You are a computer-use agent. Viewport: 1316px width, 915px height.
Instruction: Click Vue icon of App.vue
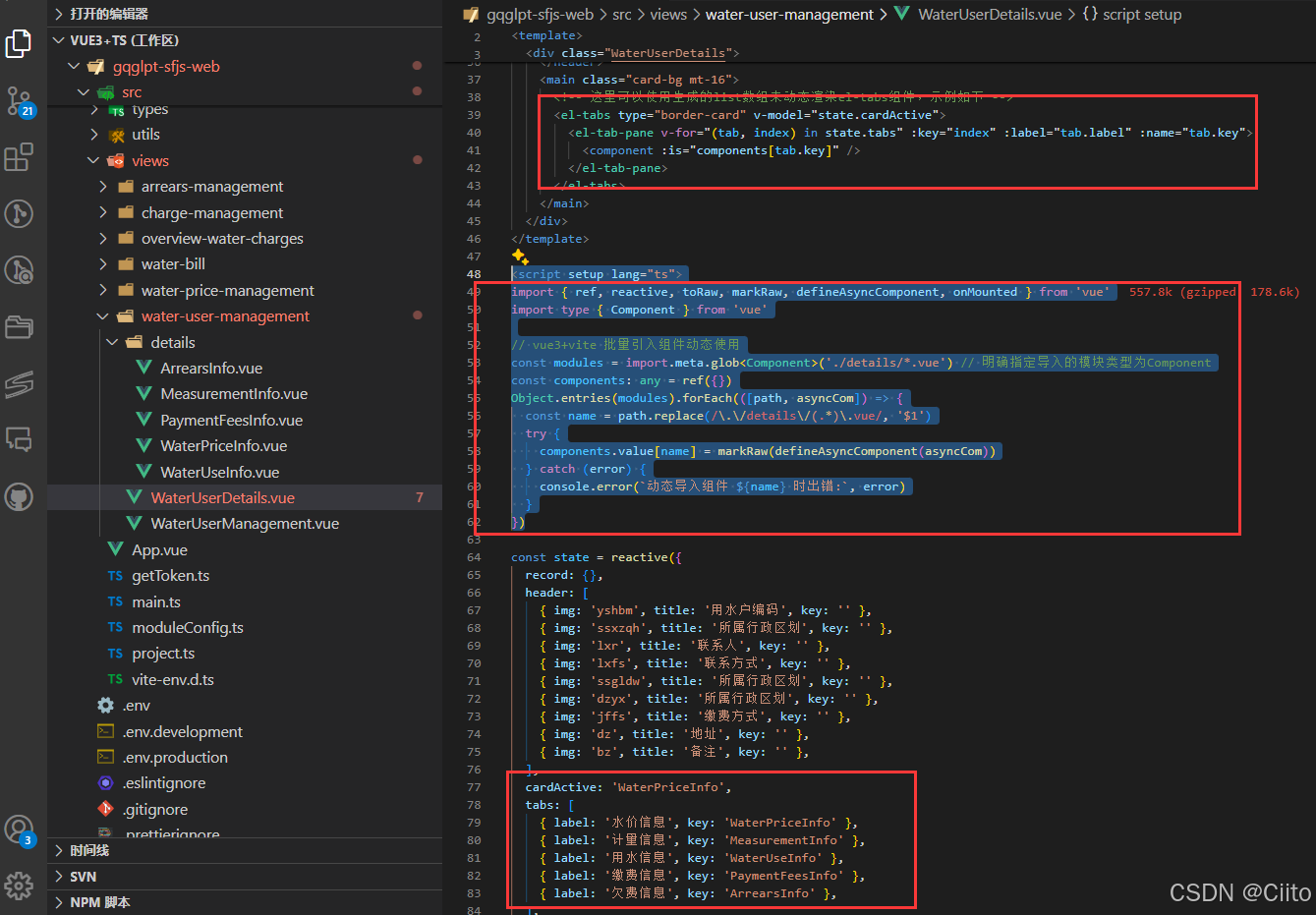(x=115, y=549)
